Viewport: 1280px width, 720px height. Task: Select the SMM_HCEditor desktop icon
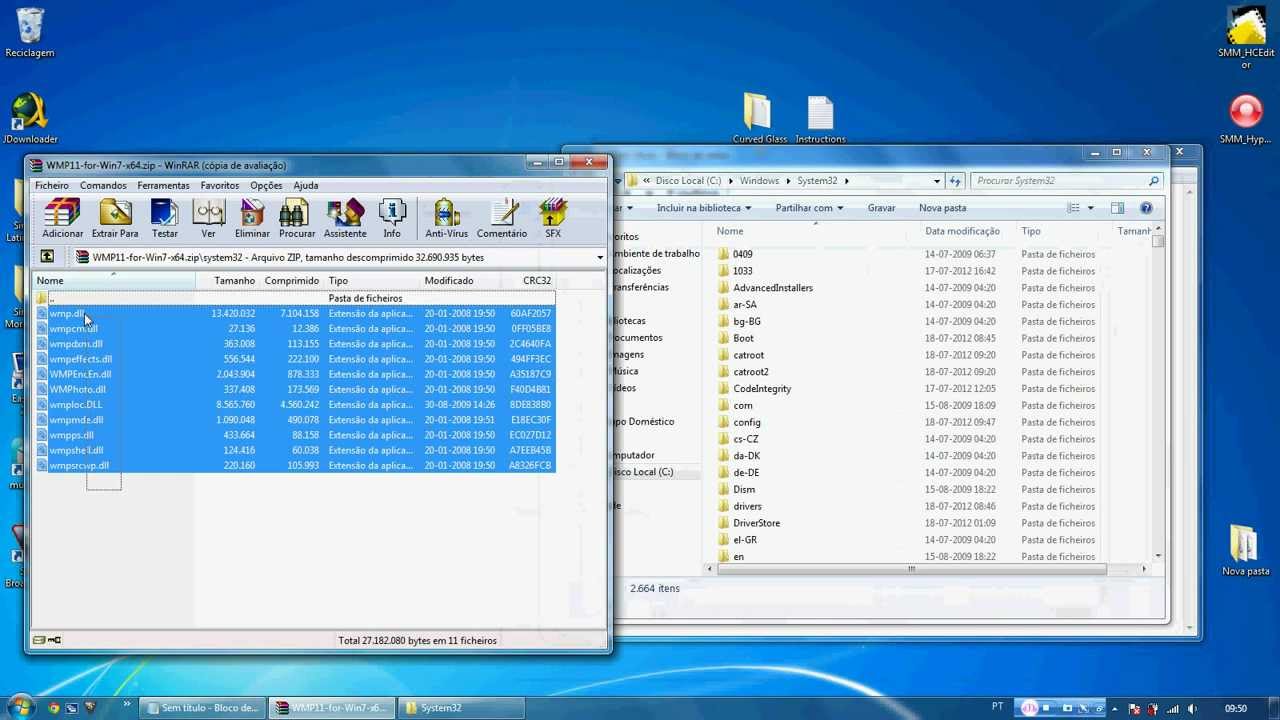tap(1246, 38)
